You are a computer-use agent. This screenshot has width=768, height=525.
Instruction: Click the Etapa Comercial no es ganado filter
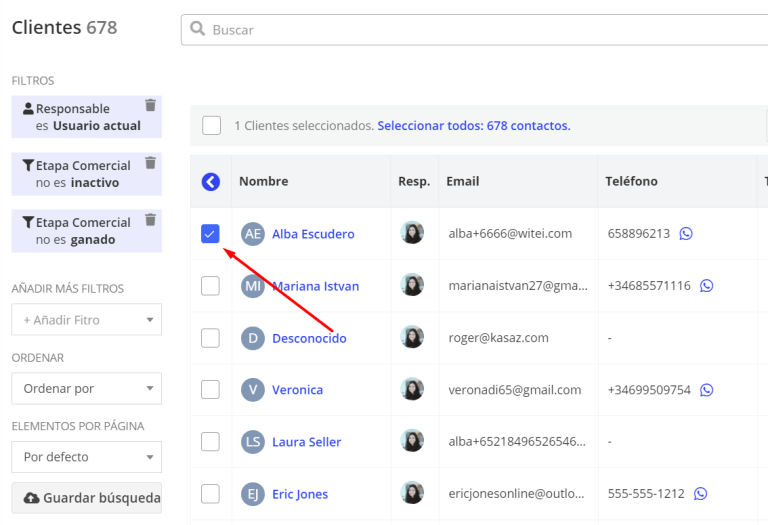point(87,231)
